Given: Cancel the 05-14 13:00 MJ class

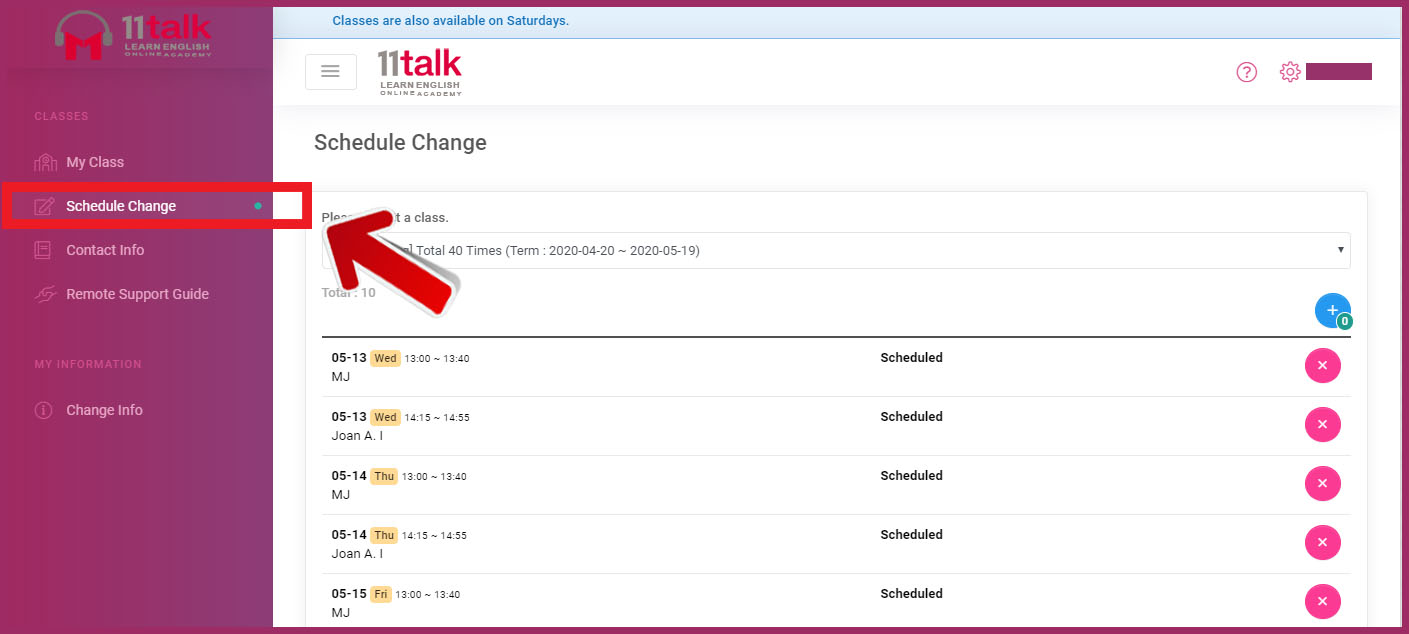Looking at the screenshot, I should pyautogui.click(x=1322, y=484).
